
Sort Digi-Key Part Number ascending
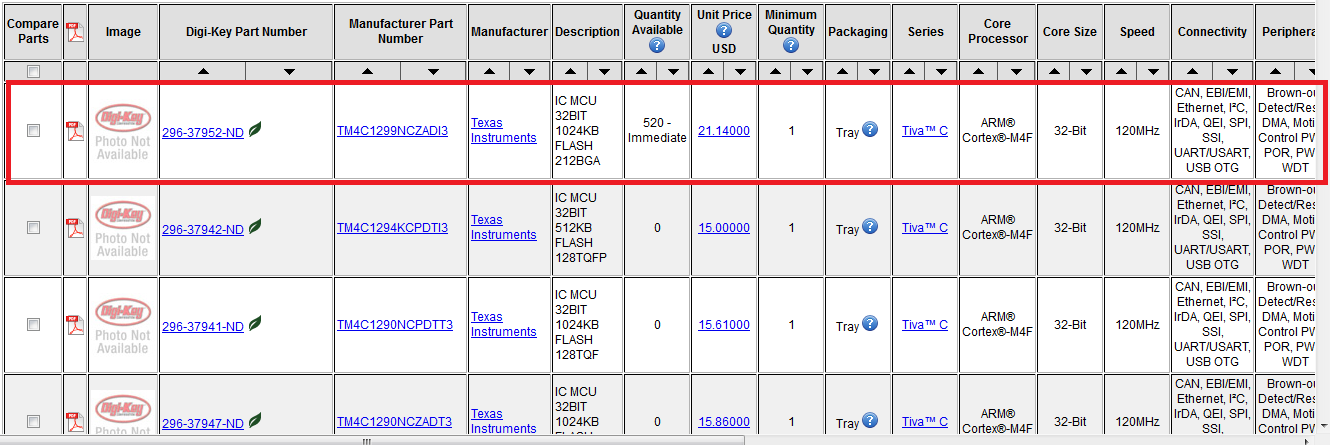tap(204, 72)
